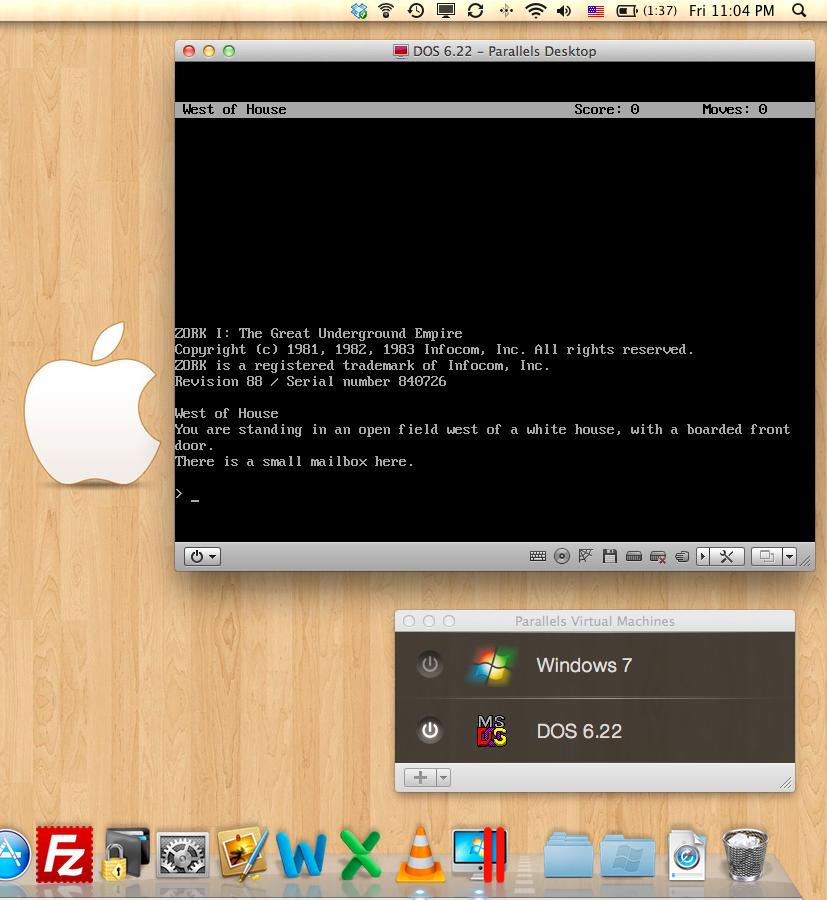Open virtual machine configuration wrench button

tap(727, 556)
